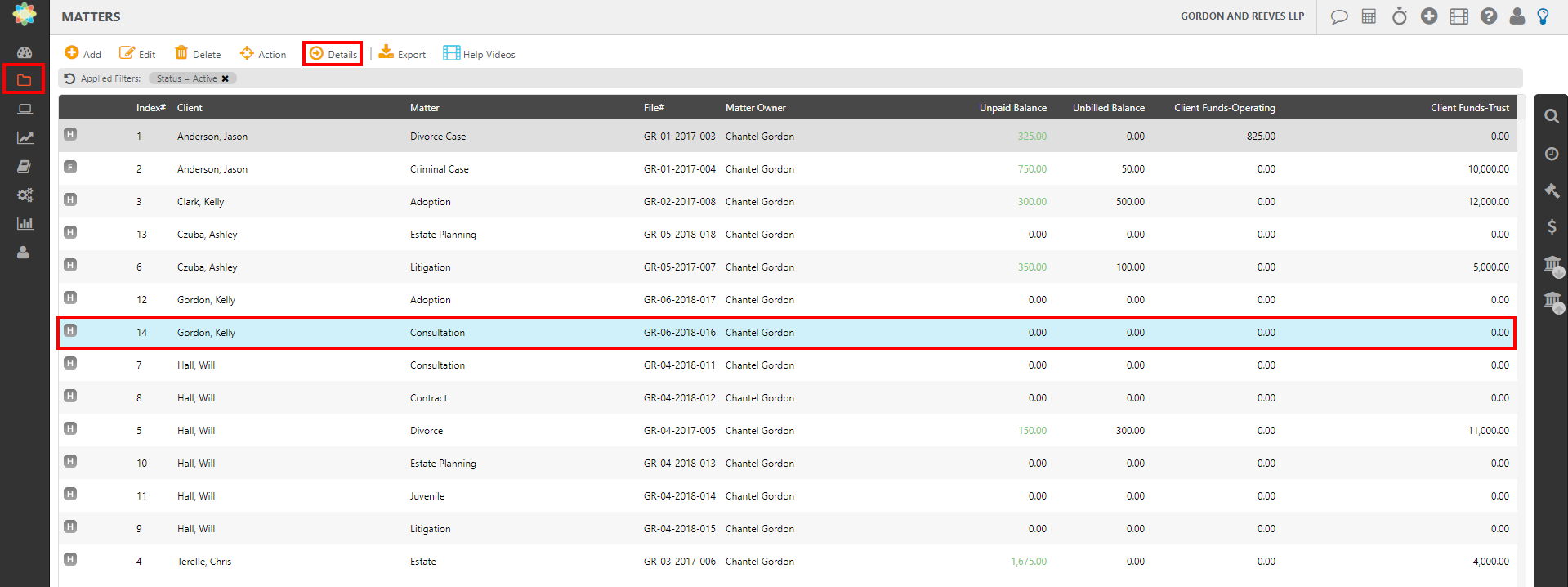Sort by the Index# column header
This screenshot has width=1568, height=587.
tap(150, 108)
